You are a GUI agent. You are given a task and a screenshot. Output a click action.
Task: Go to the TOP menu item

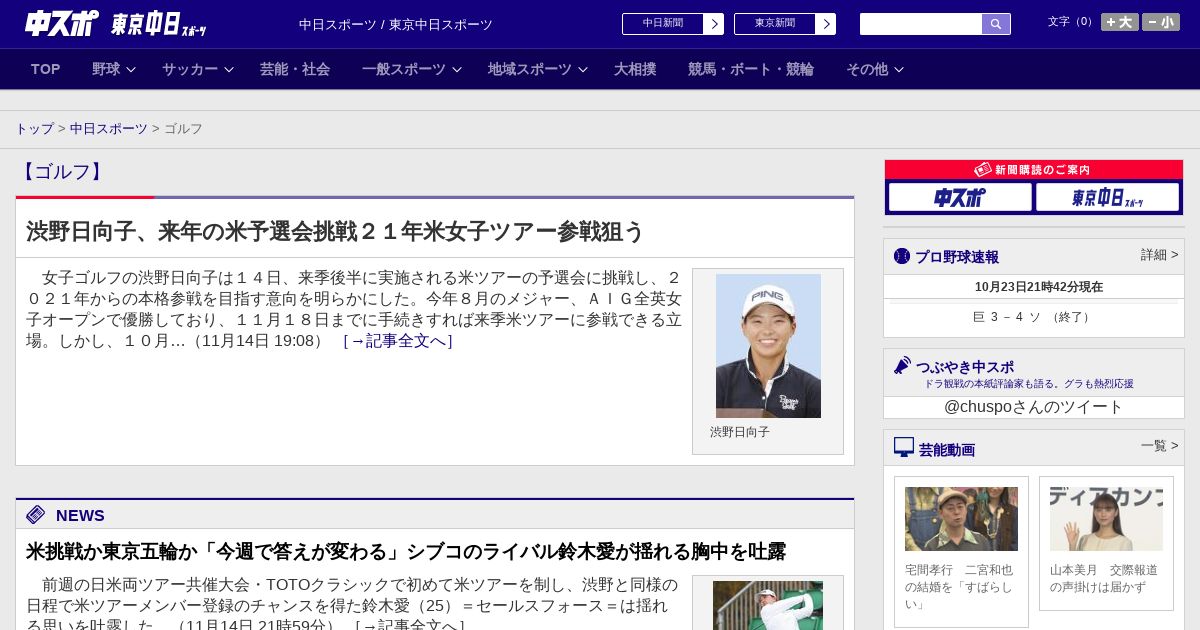pos(46,69)
